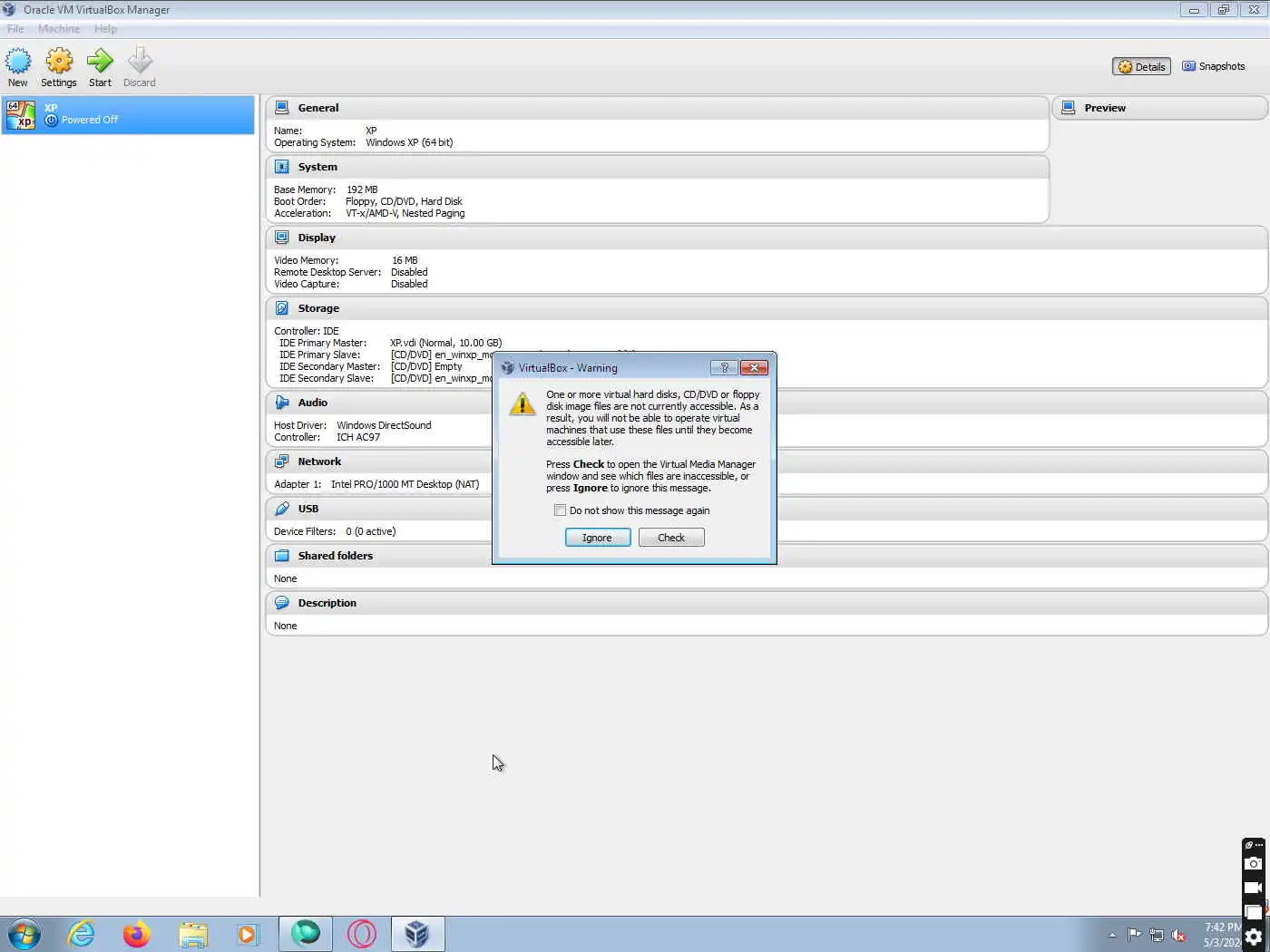The width and height of the screenshot is (1270, 952).
Task: Click the Description section speech-bubble icon
Action: pos(282,603)
